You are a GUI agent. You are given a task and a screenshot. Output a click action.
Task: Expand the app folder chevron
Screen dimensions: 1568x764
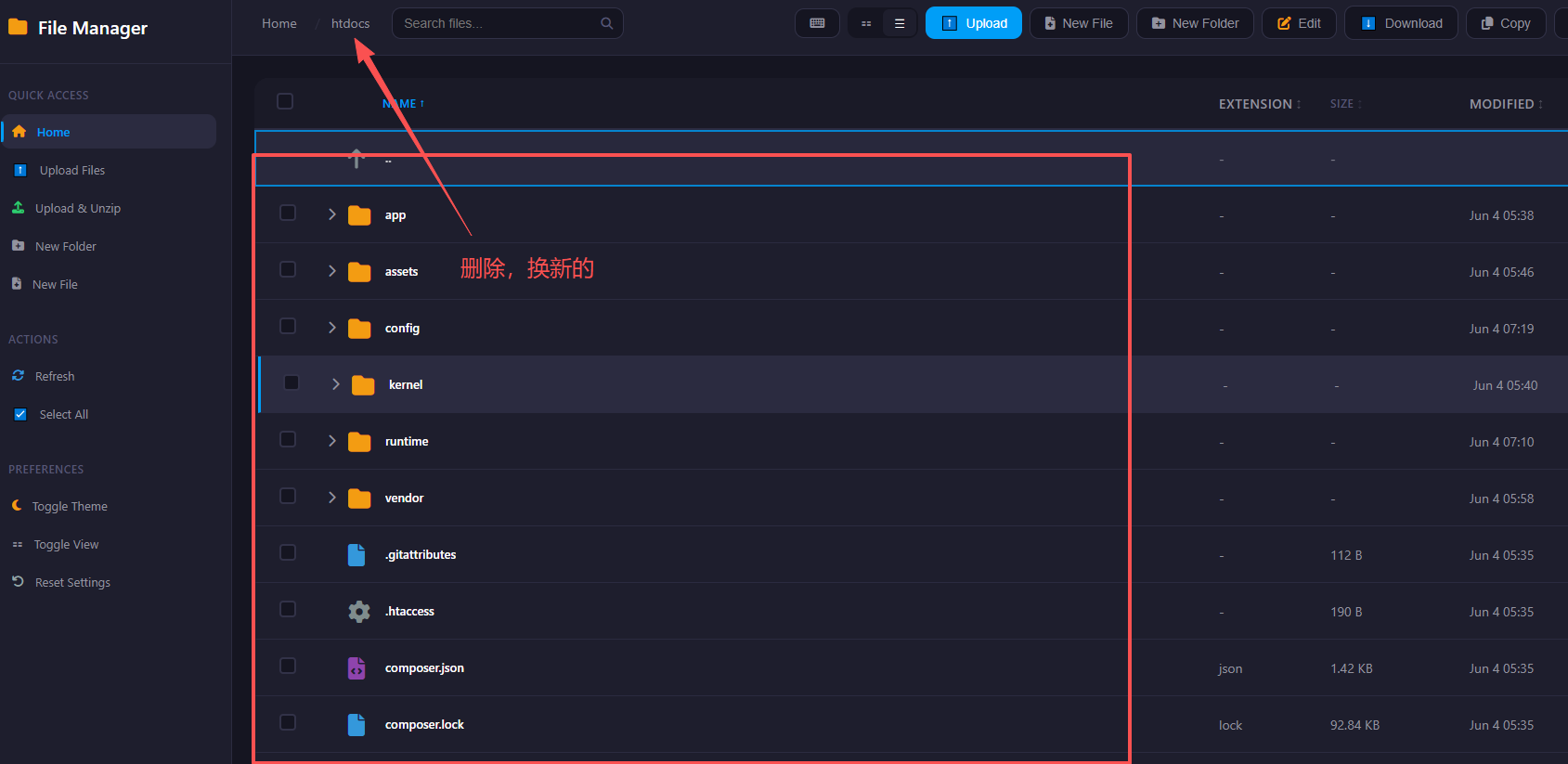click(x=331, y=214)
